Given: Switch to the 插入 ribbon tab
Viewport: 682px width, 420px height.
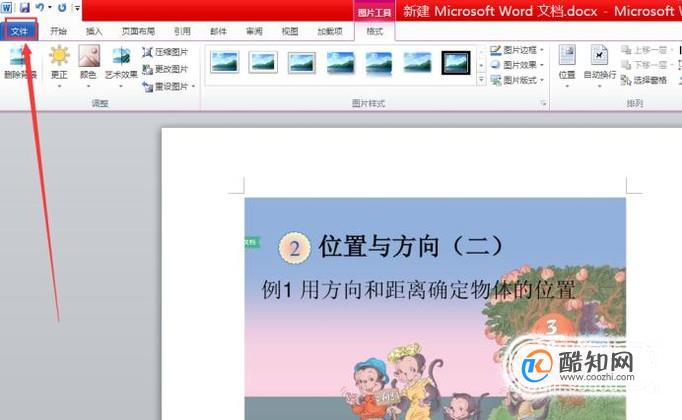Looking at the screenshot, I should point(94,31).
